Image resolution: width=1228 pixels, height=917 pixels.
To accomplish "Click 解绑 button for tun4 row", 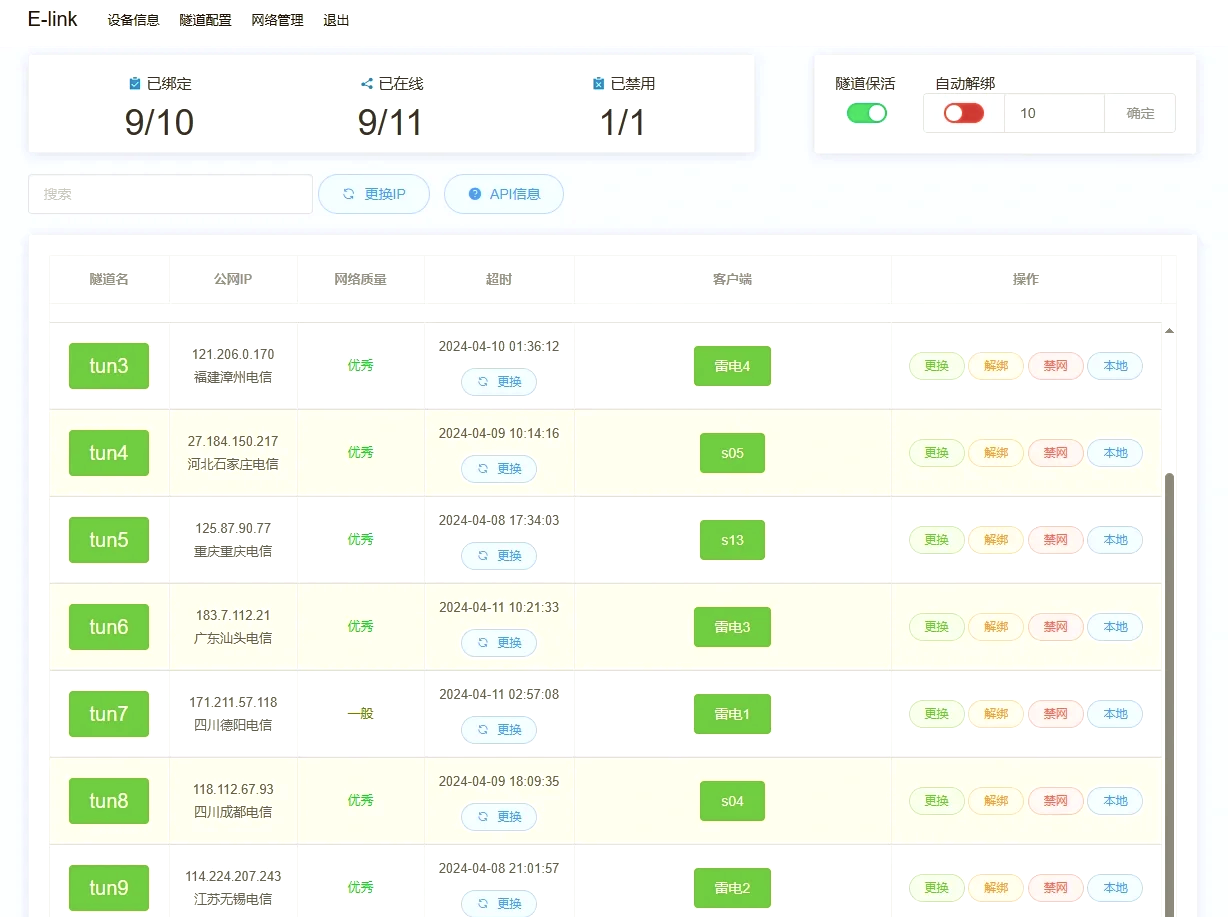I will click(x=995, y=453).
